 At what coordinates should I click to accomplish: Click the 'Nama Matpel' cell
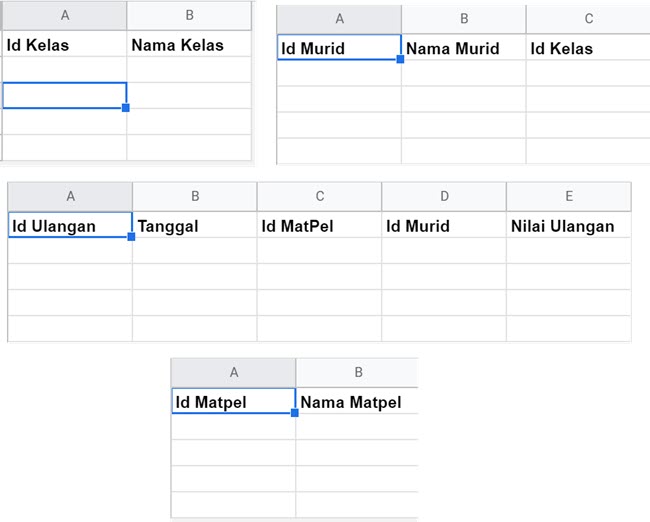[356, 402]
